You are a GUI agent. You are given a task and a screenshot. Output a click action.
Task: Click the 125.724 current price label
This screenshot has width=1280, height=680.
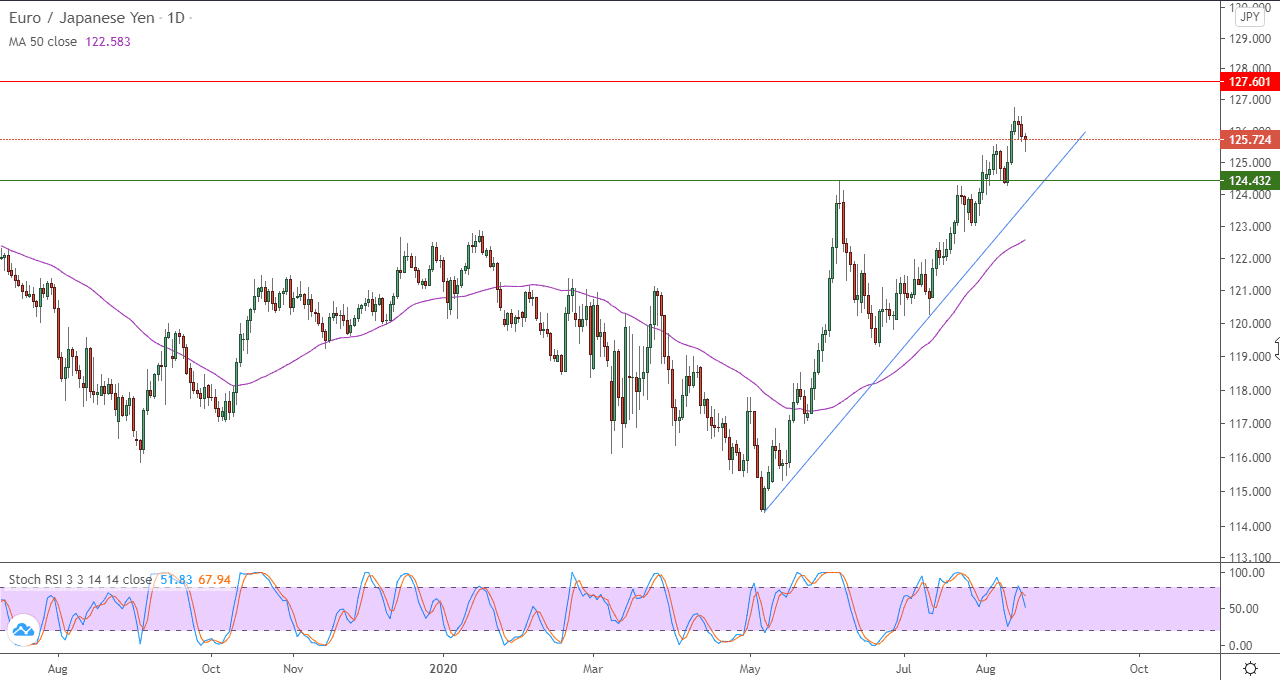point(1249,140)
